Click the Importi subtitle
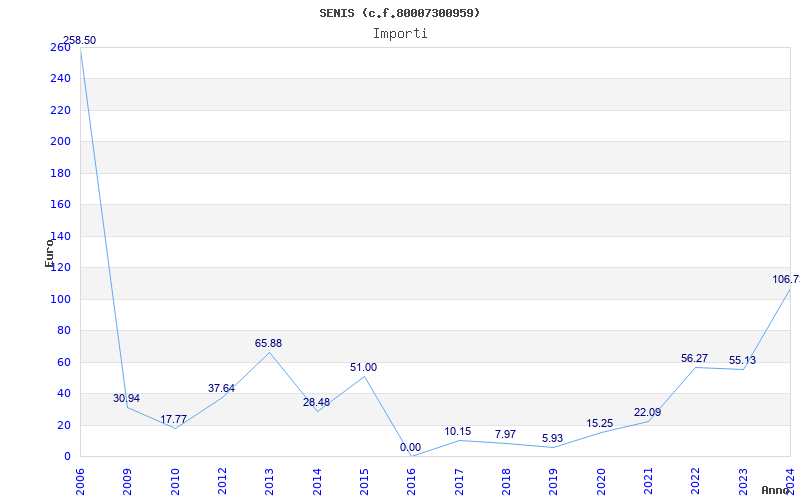The width and height of the screenshot is (800, 500). 400,34
